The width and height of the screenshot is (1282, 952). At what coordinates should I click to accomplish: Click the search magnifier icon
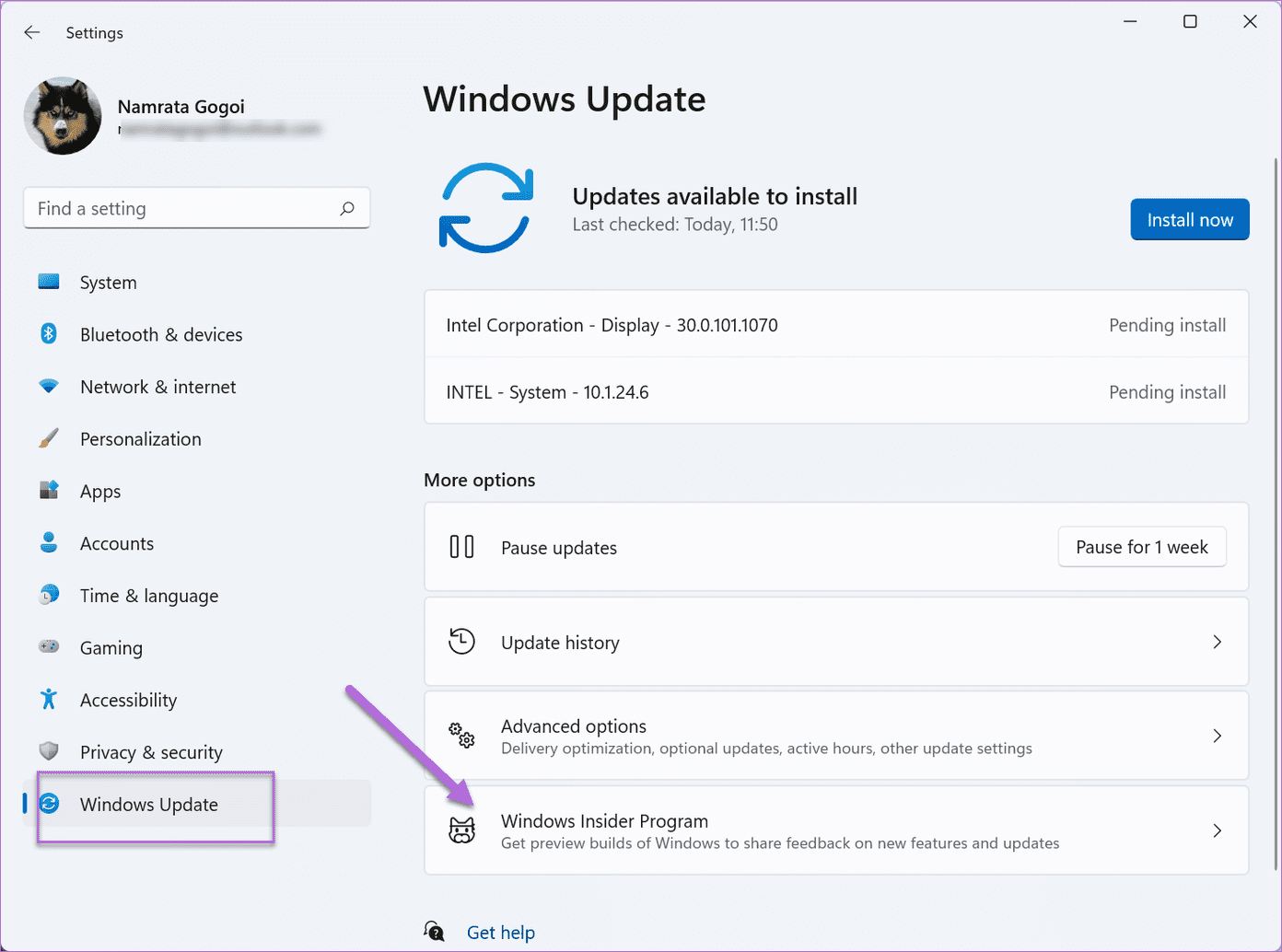[347, 209]
